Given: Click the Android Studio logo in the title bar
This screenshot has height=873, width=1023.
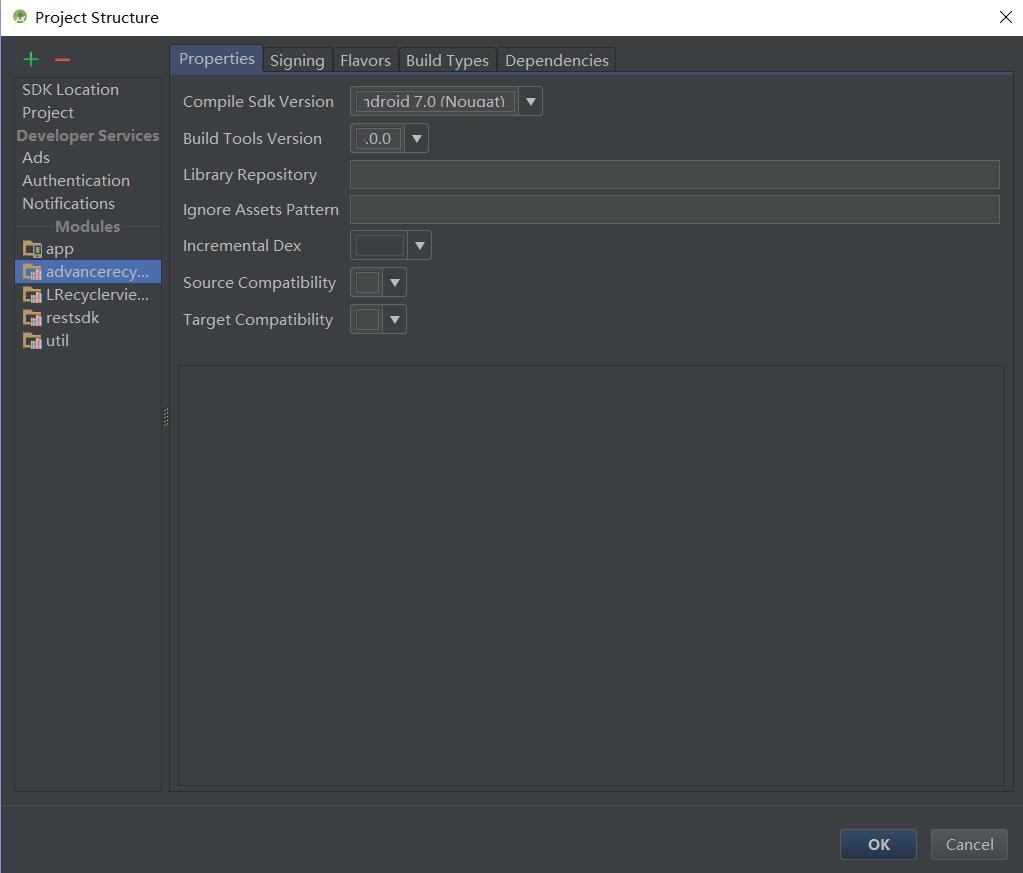Looking at the screenshot, I should tap(20, 17).
